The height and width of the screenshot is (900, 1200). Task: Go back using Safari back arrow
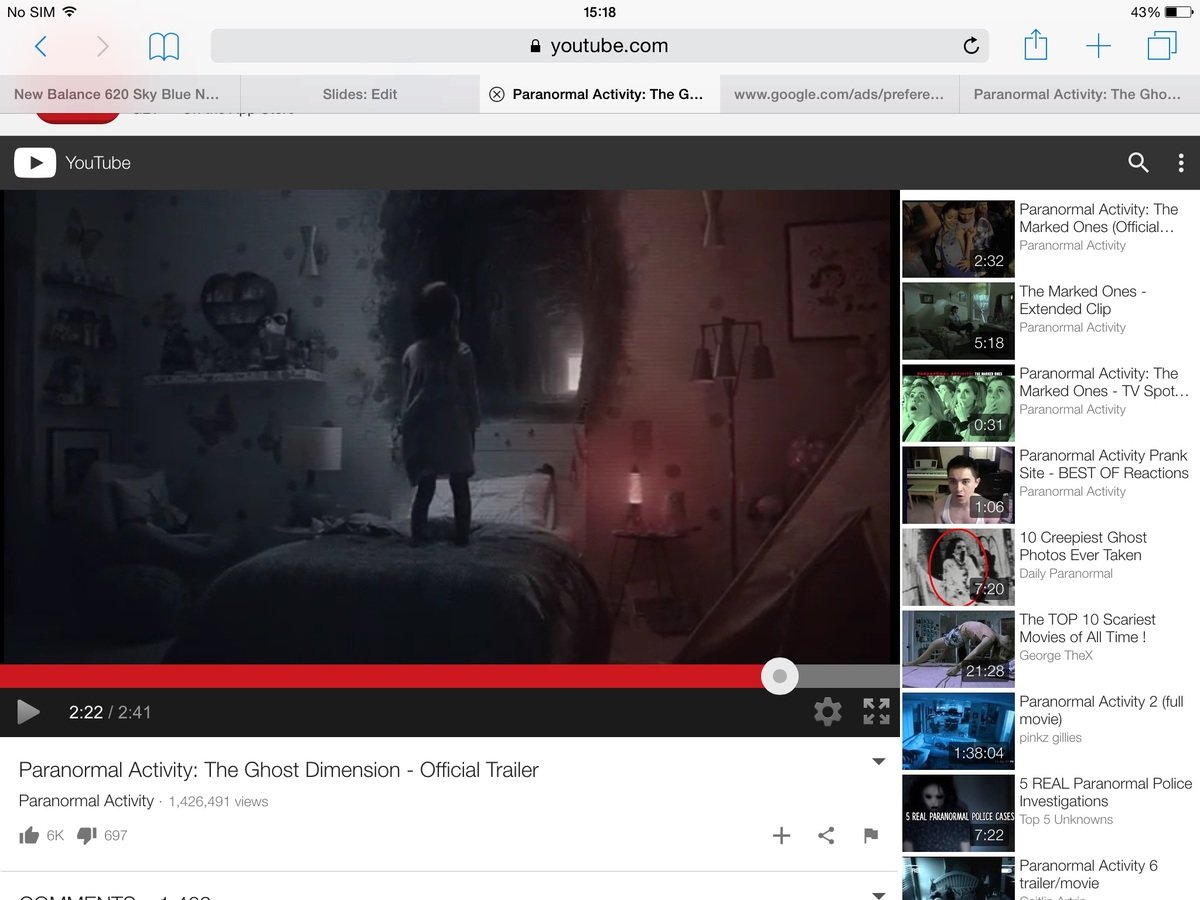41,46
